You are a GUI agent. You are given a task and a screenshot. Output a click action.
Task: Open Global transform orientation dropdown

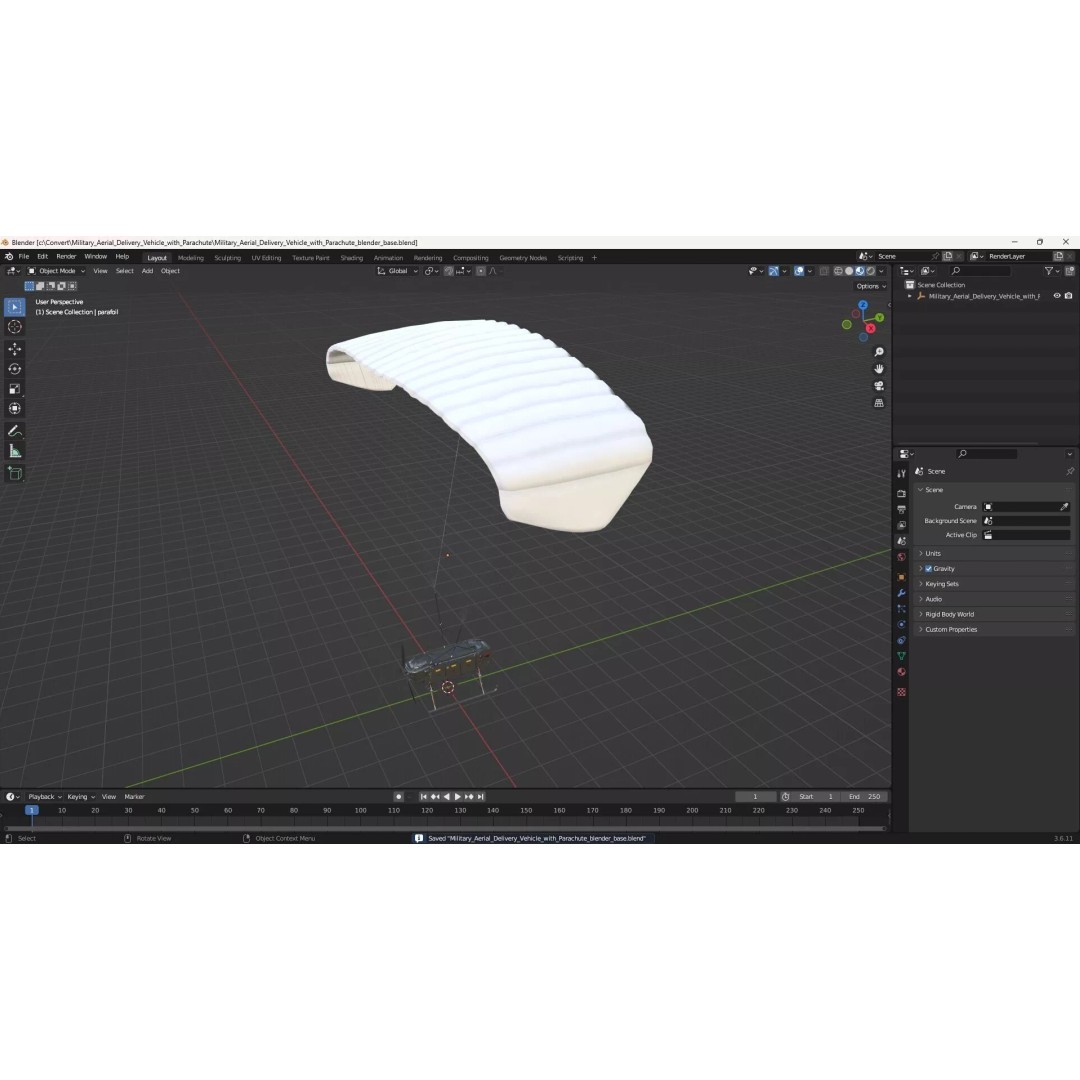(x=397, y=271)
